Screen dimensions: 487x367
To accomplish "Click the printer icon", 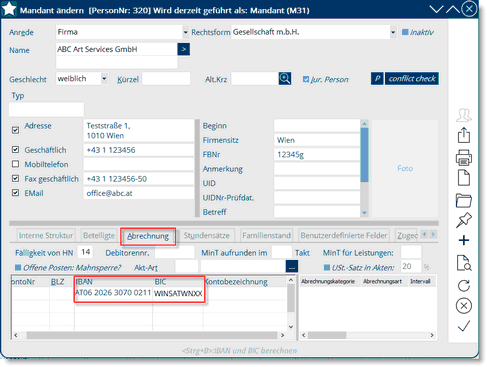I will point(464,157).
